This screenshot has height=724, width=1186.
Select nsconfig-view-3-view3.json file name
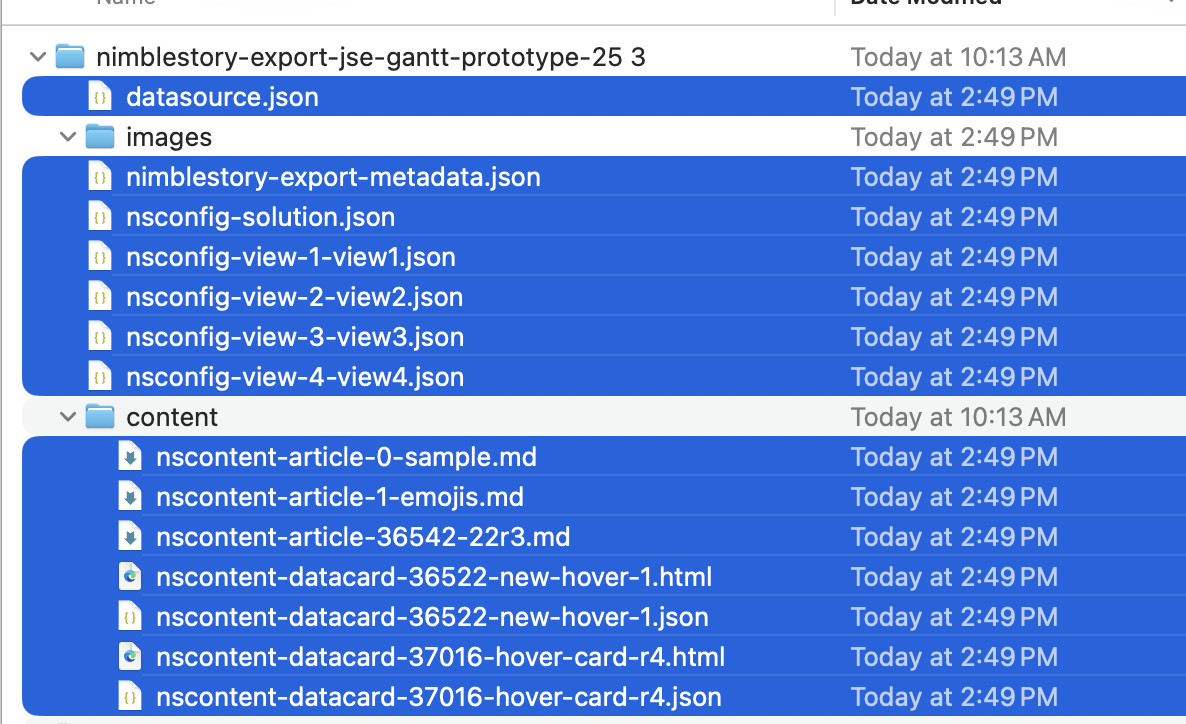(294, 337)
